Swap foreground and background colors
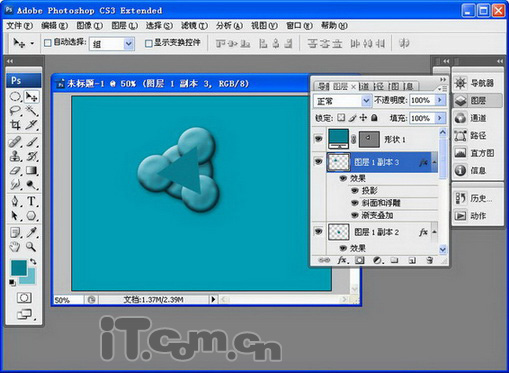 [x=33, y=262]
